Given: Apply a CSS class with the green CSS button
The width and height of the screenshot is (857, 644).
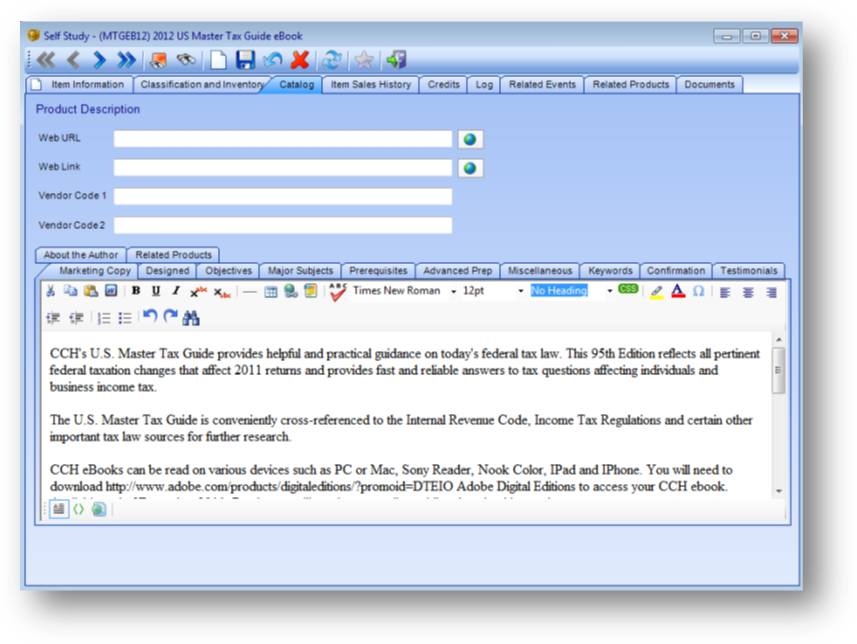Looking at the screenshot, I should 628,289.
